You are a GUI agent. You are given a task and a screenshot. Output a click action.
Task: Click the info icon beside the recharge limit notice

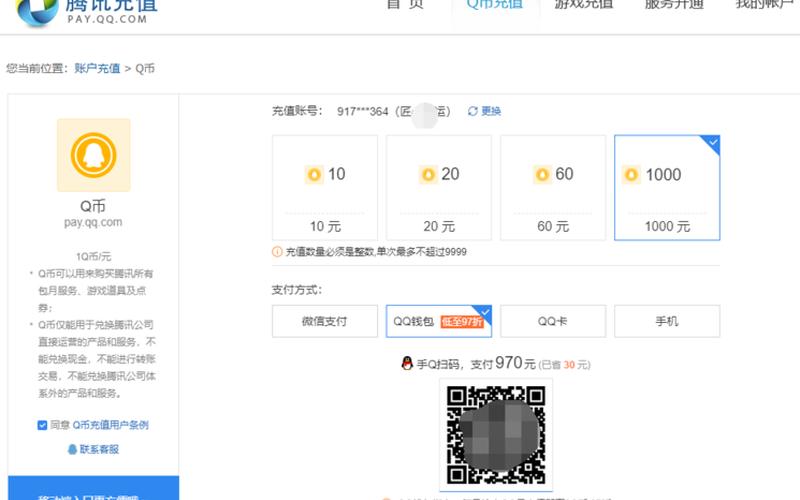click(277, 252)
